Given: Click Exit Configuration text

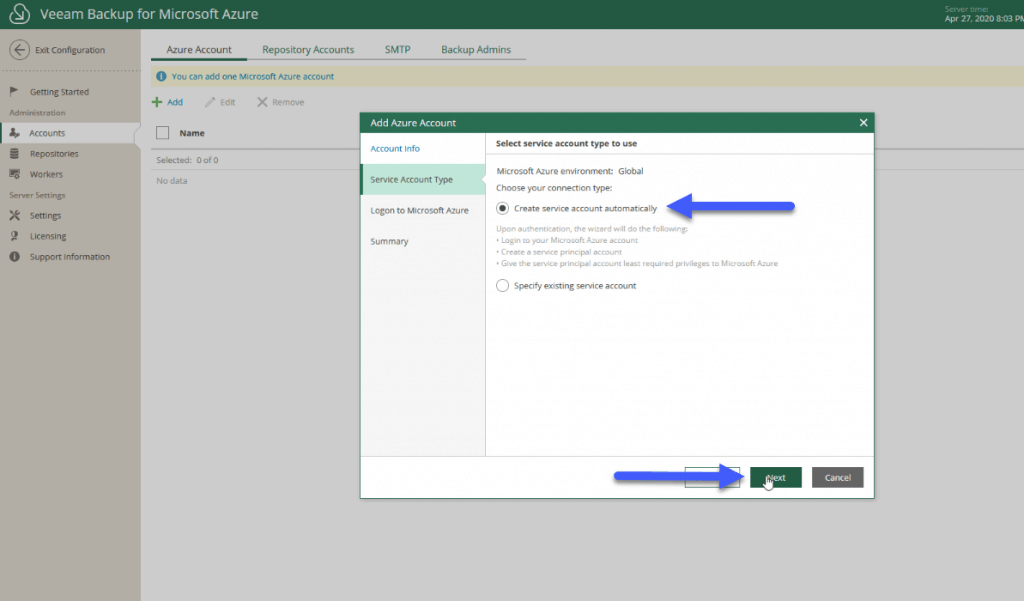Looking at the screenshot, I should point(70,50).
